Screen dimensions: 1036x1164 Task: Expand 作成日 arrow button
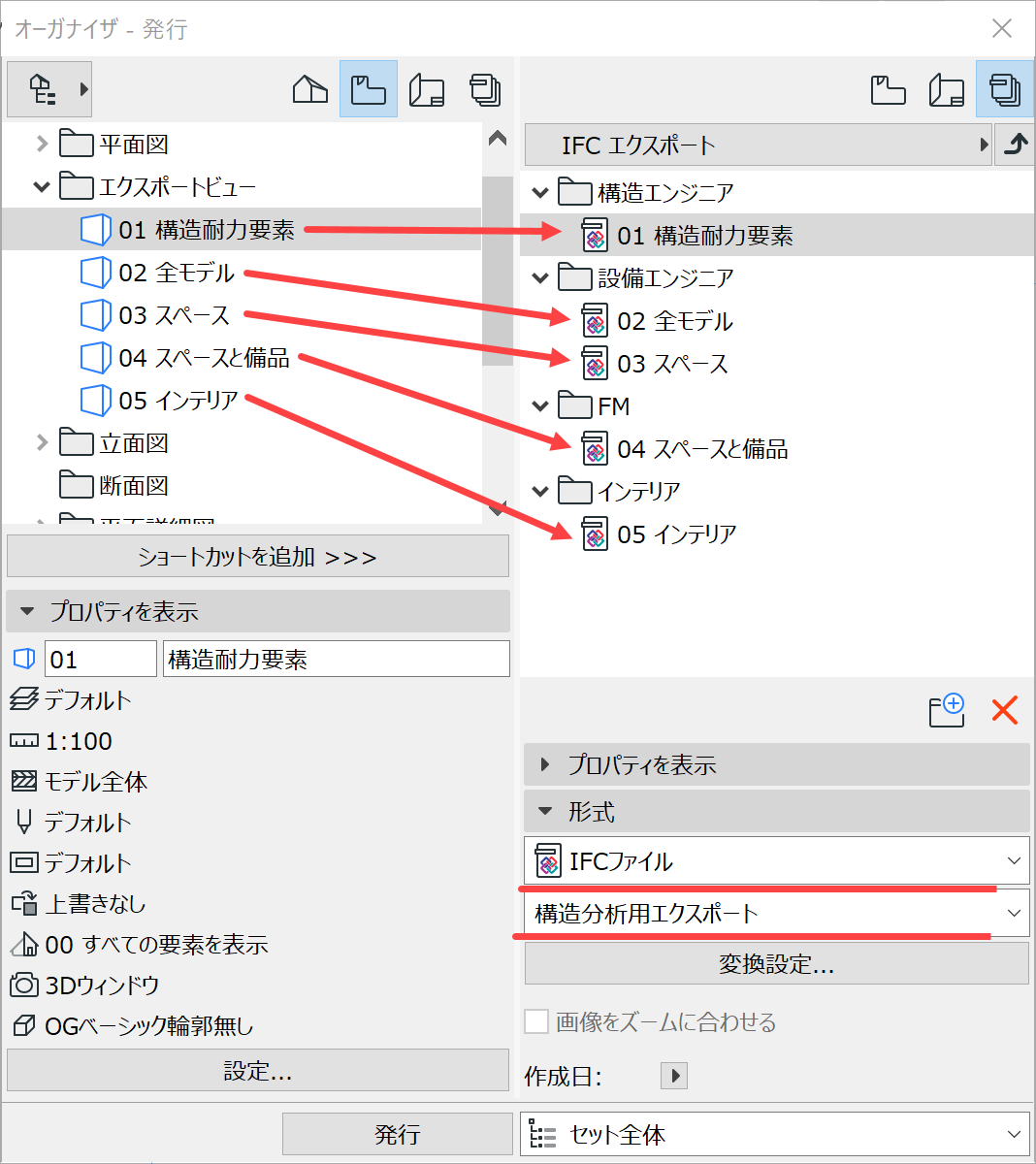coord(674,1076)
